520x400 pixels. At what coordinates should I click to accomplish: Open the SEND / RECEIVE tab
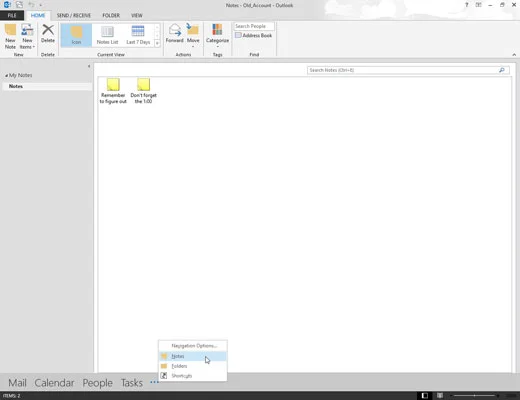[x=74, y=15]
